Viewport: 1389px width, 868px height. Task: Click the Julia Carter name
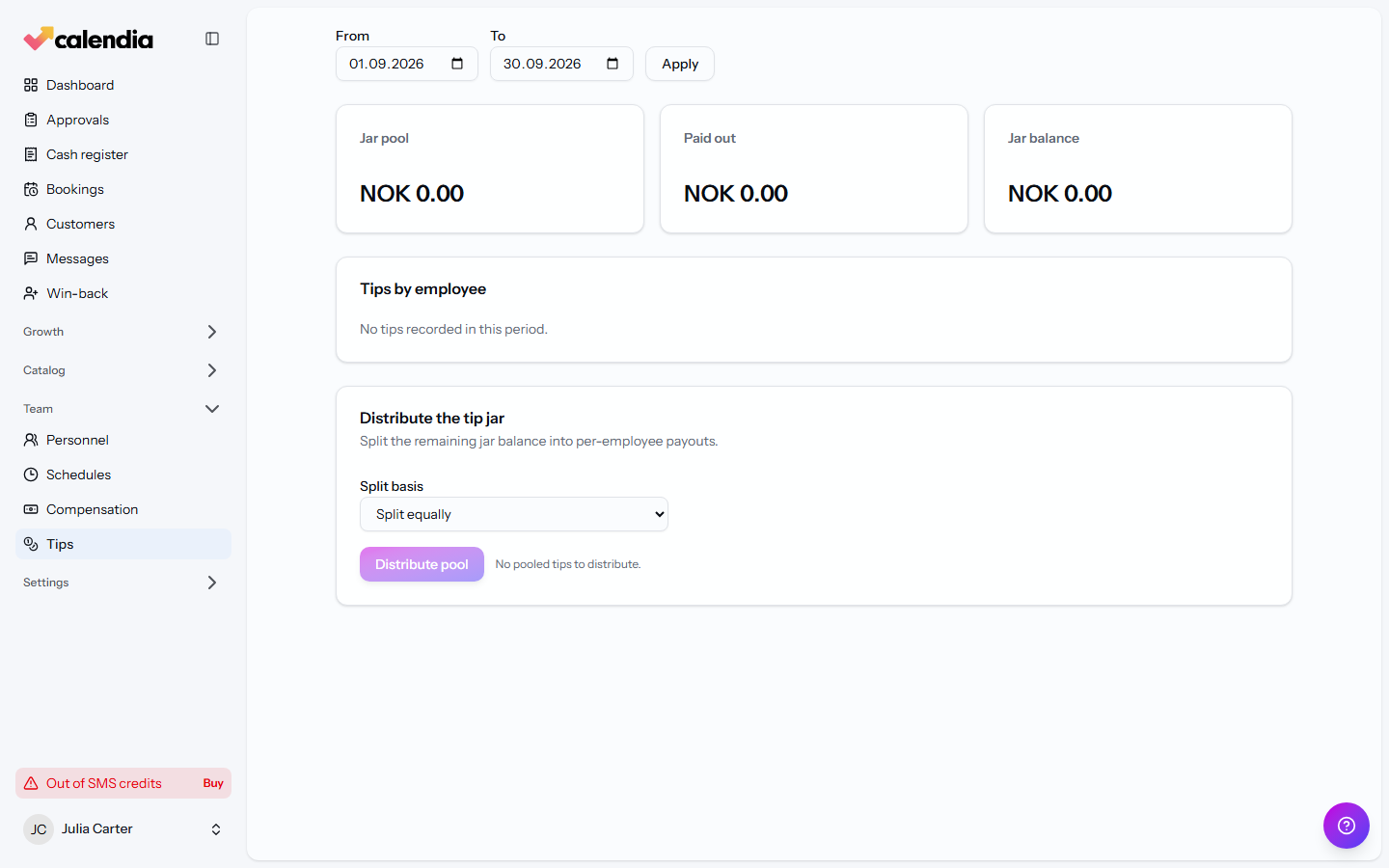pyautogui.click(x=97, y=828)
